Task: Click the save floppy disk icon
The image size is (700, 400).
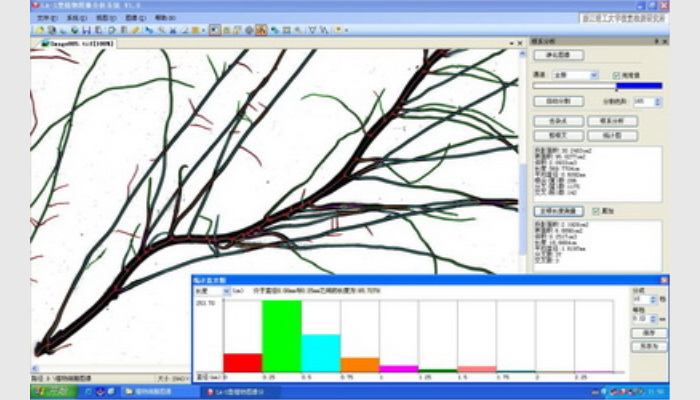Action: pos(86,30)
